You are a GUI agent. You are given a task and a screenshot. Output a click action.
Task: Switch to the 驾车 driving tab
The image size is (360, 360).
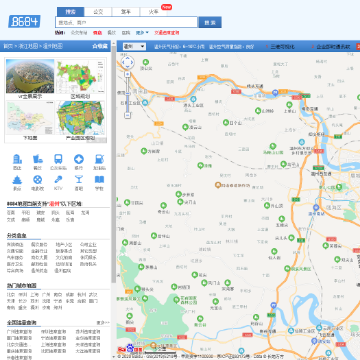click(x=126, y=12)
